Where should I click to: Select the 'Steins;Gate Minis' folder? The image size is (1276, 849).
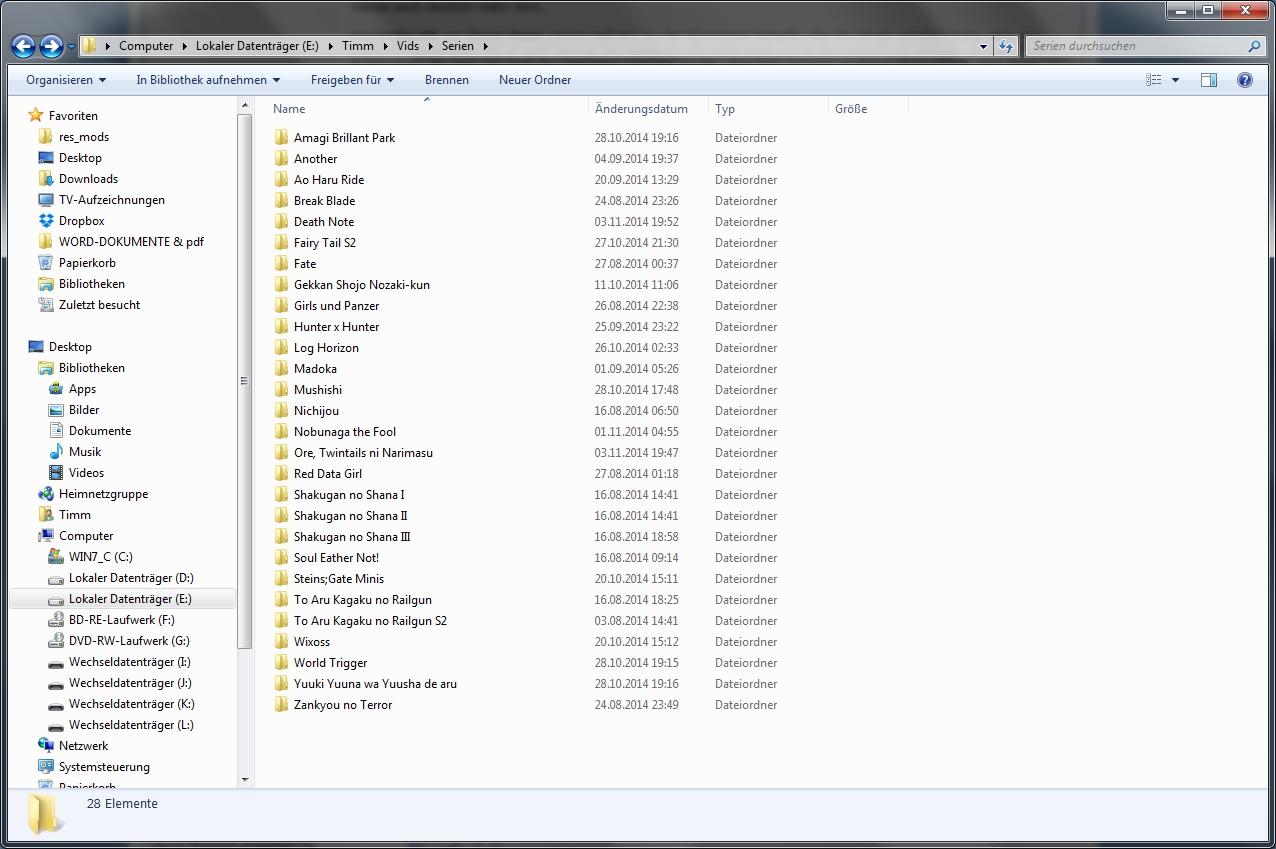[x=339, y=579]
